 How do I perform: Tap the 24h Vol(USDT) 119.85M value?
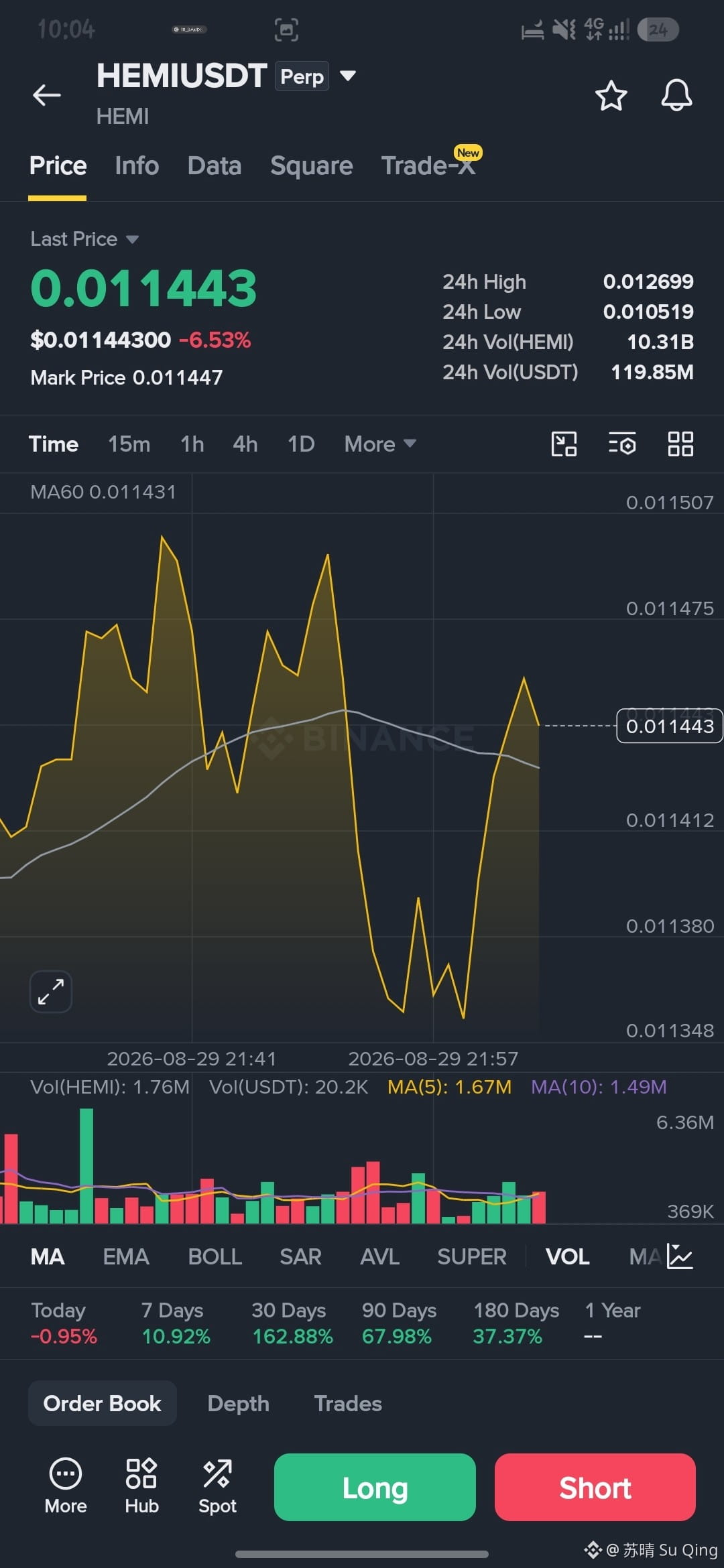pos(652,372)
